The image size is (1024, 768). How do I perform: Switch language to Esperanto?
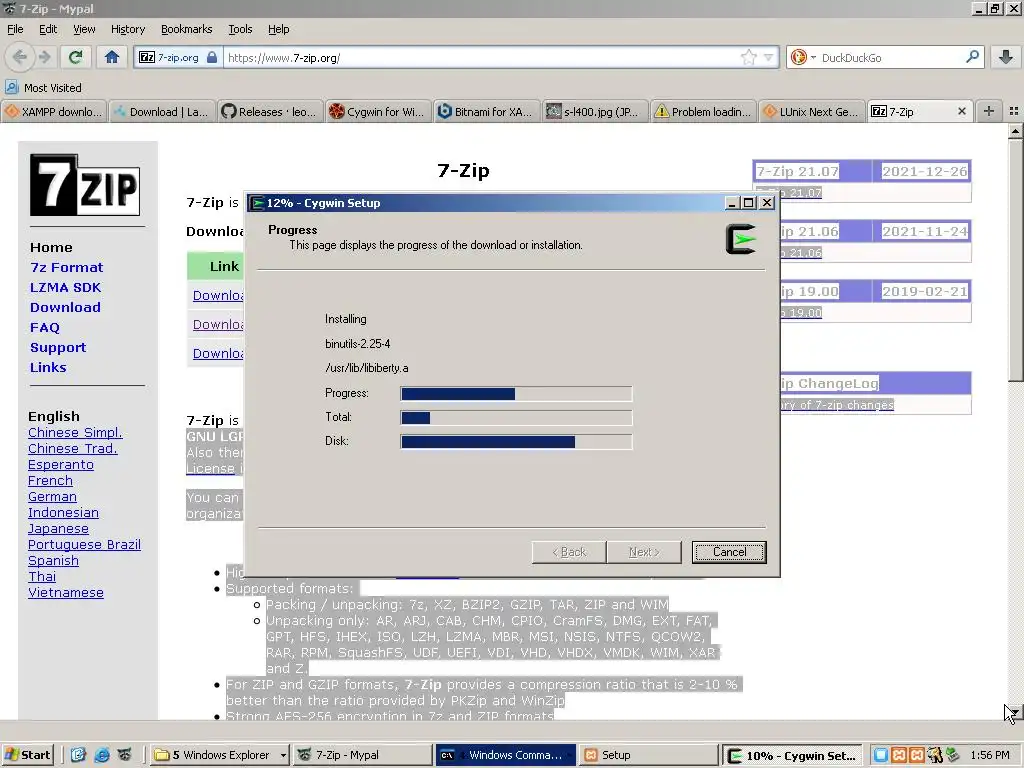point(61,464)
